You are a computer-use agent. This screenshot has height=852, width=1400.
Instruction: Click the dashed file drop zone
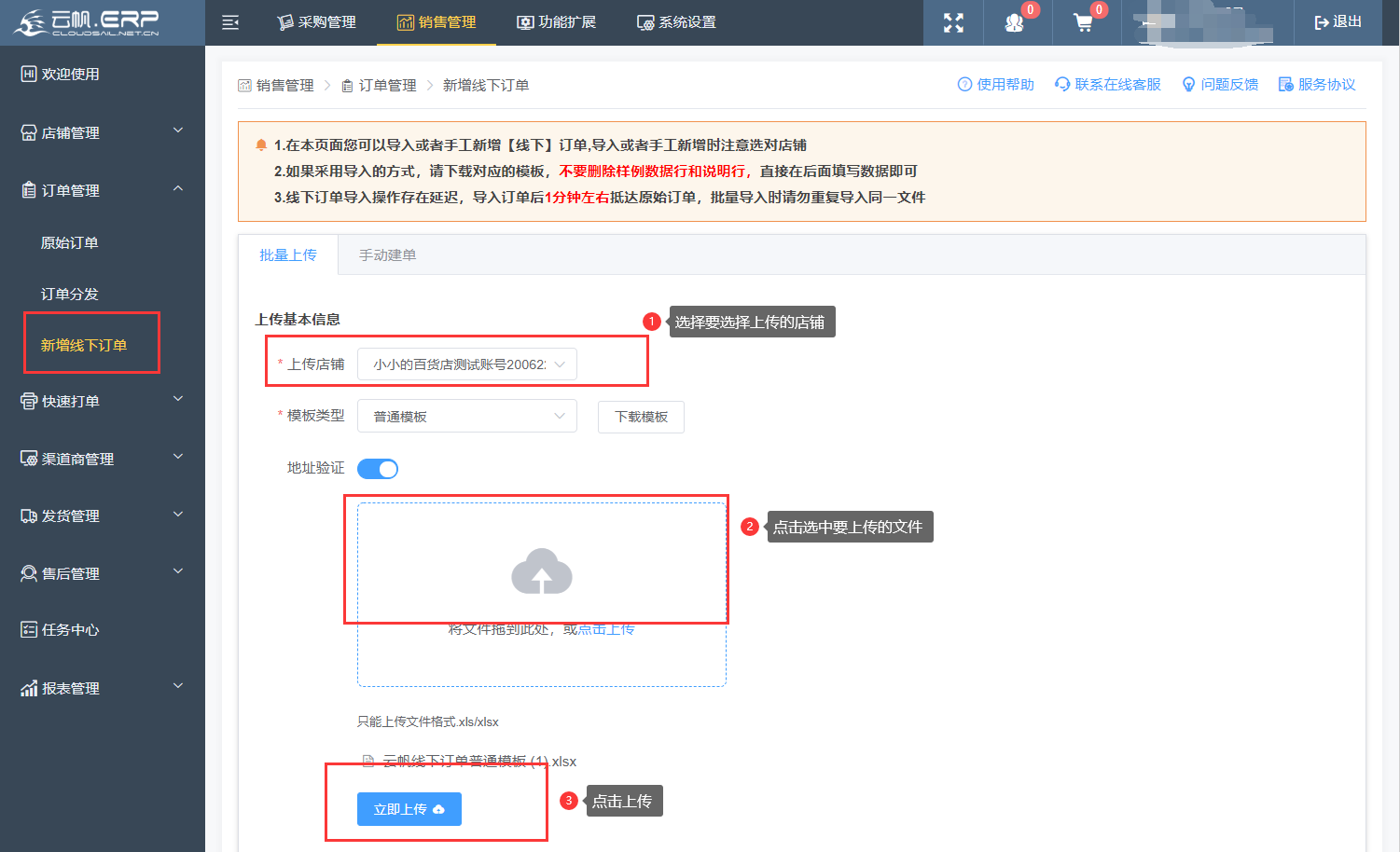(x=542, y=595)
